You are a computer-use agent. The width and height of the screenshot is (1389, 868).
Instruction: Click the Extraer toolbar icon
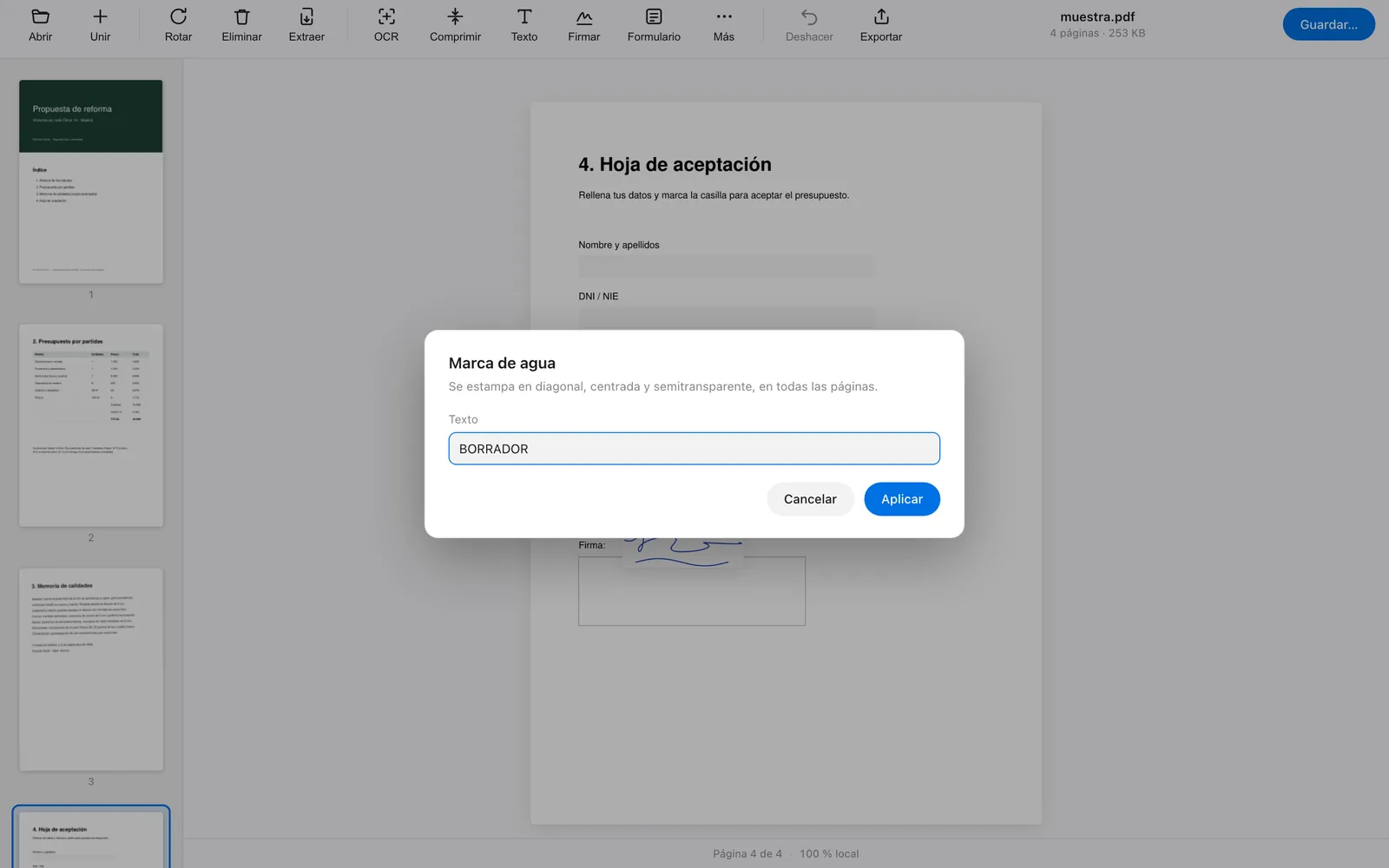pos(306,16)
